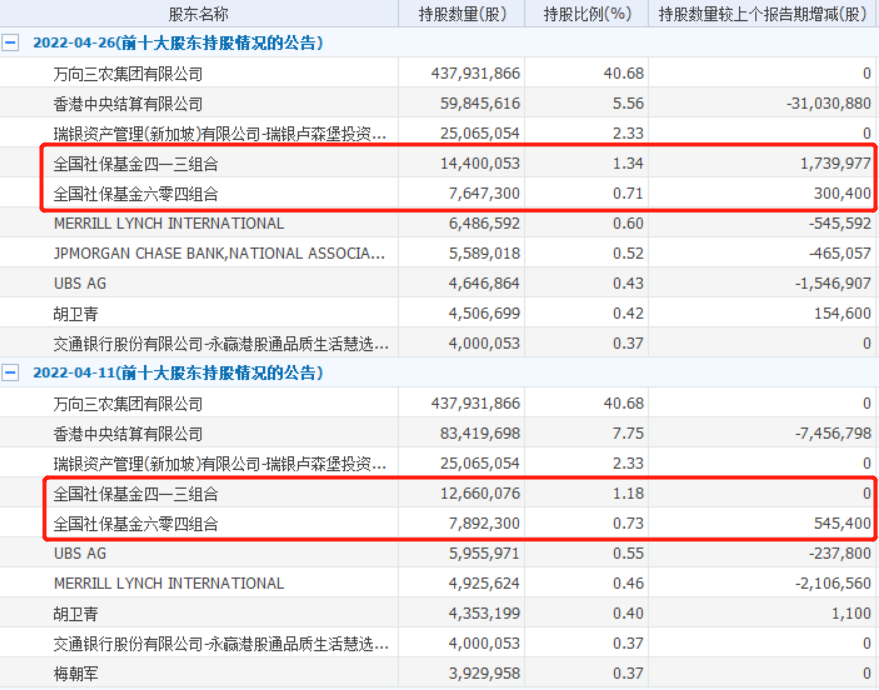The width and height of the screenshot is (879, 690).
Task: Click change value -465,057 for JPMORGAN
Action: (840, 253)
